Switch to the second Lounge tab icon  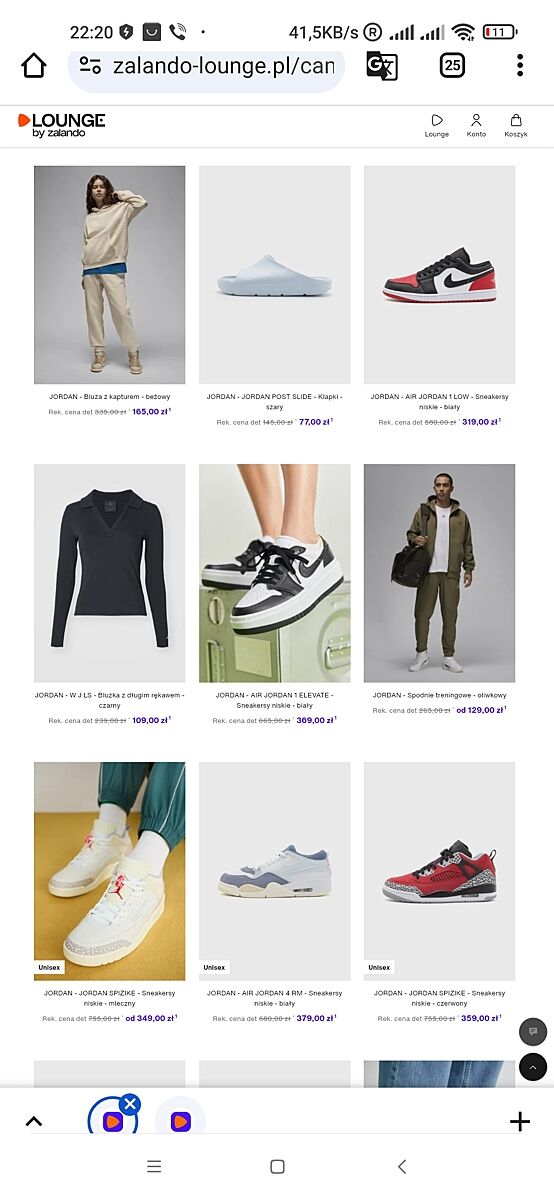(x=180, y=1122)
